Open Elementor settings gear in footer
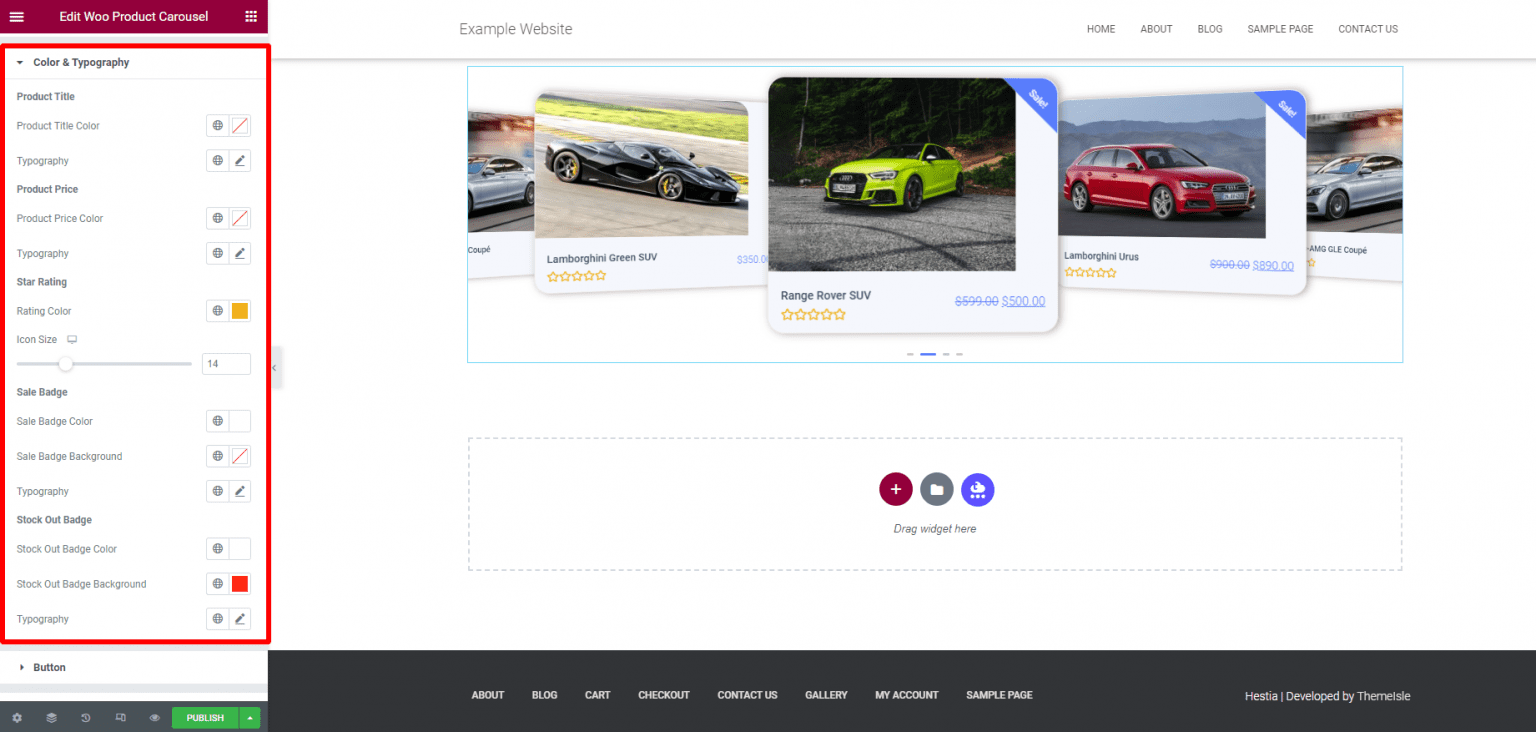 click(x=17, y=717)
